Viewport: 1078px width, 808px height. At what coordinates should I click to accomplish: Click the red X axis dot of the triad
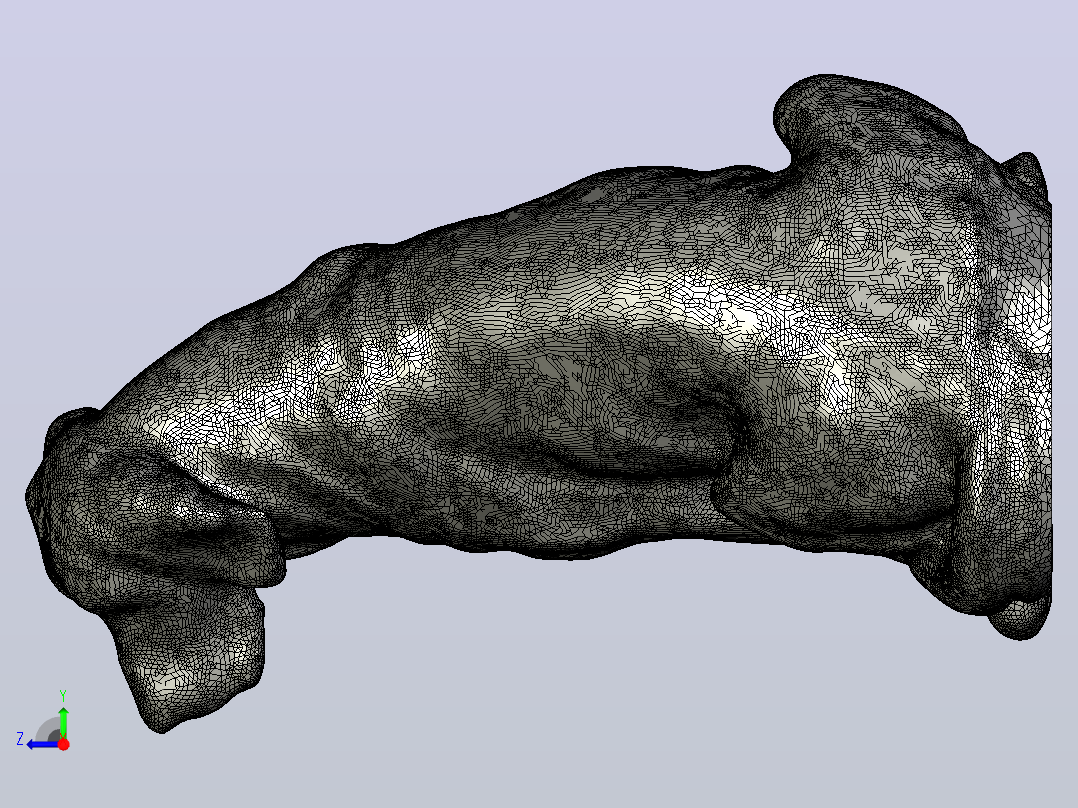pyautogui.click(x=63, y=744)
